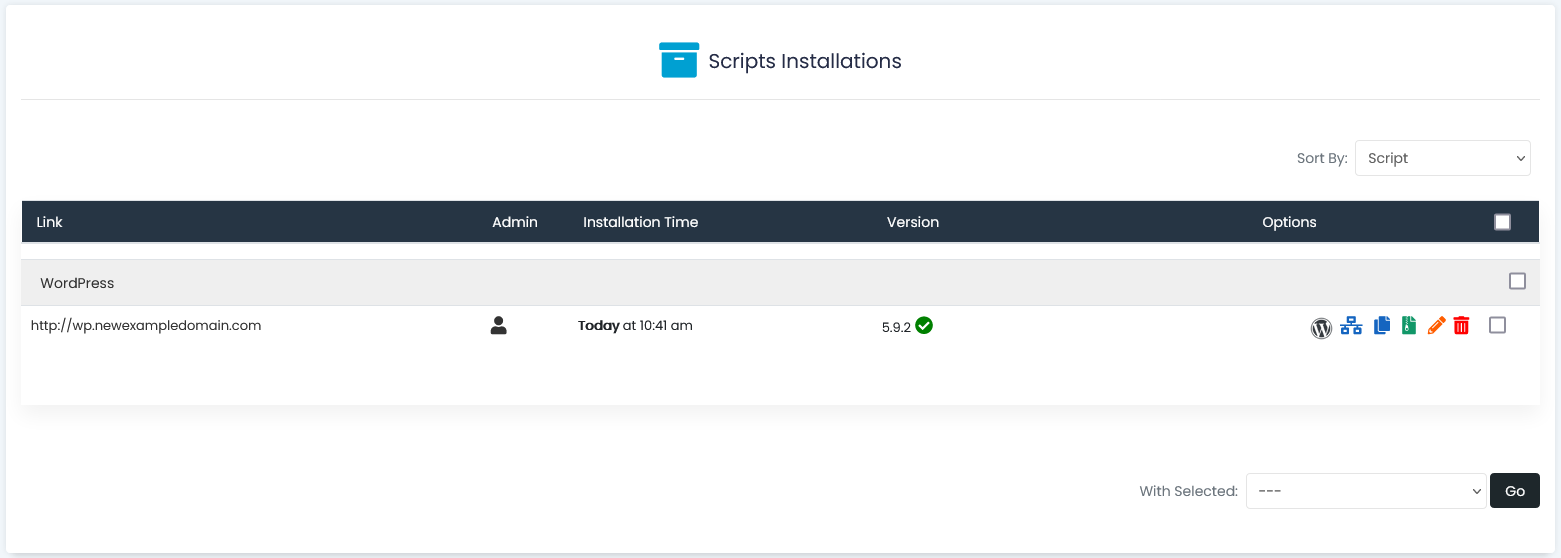This screenshot has height=558, width=1561.
Task: Click the WordPress group row label
Action: (x=77, y=283)
